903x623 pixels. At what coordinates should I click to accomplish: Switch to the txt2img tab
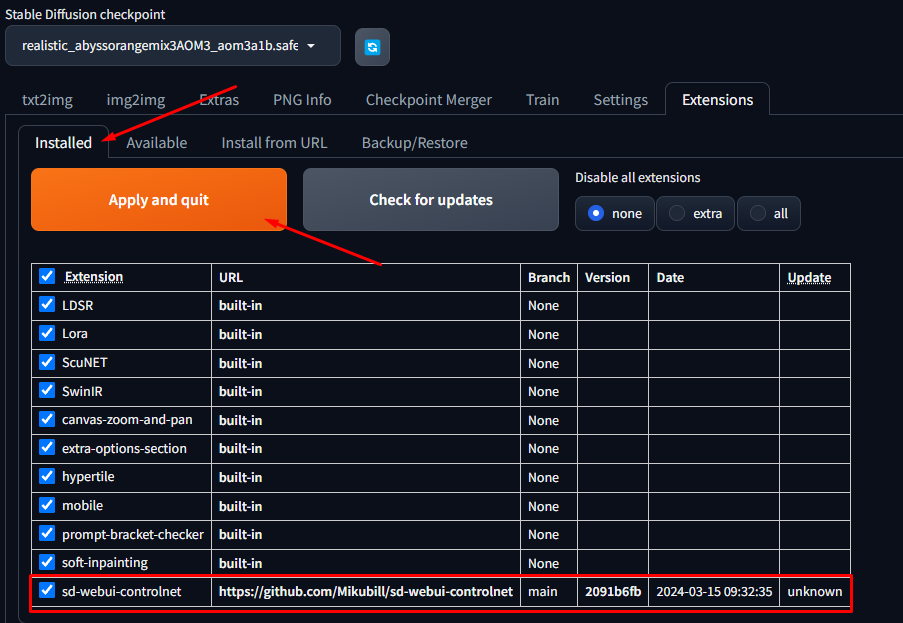pyautogui.click(x=47, y=100)
